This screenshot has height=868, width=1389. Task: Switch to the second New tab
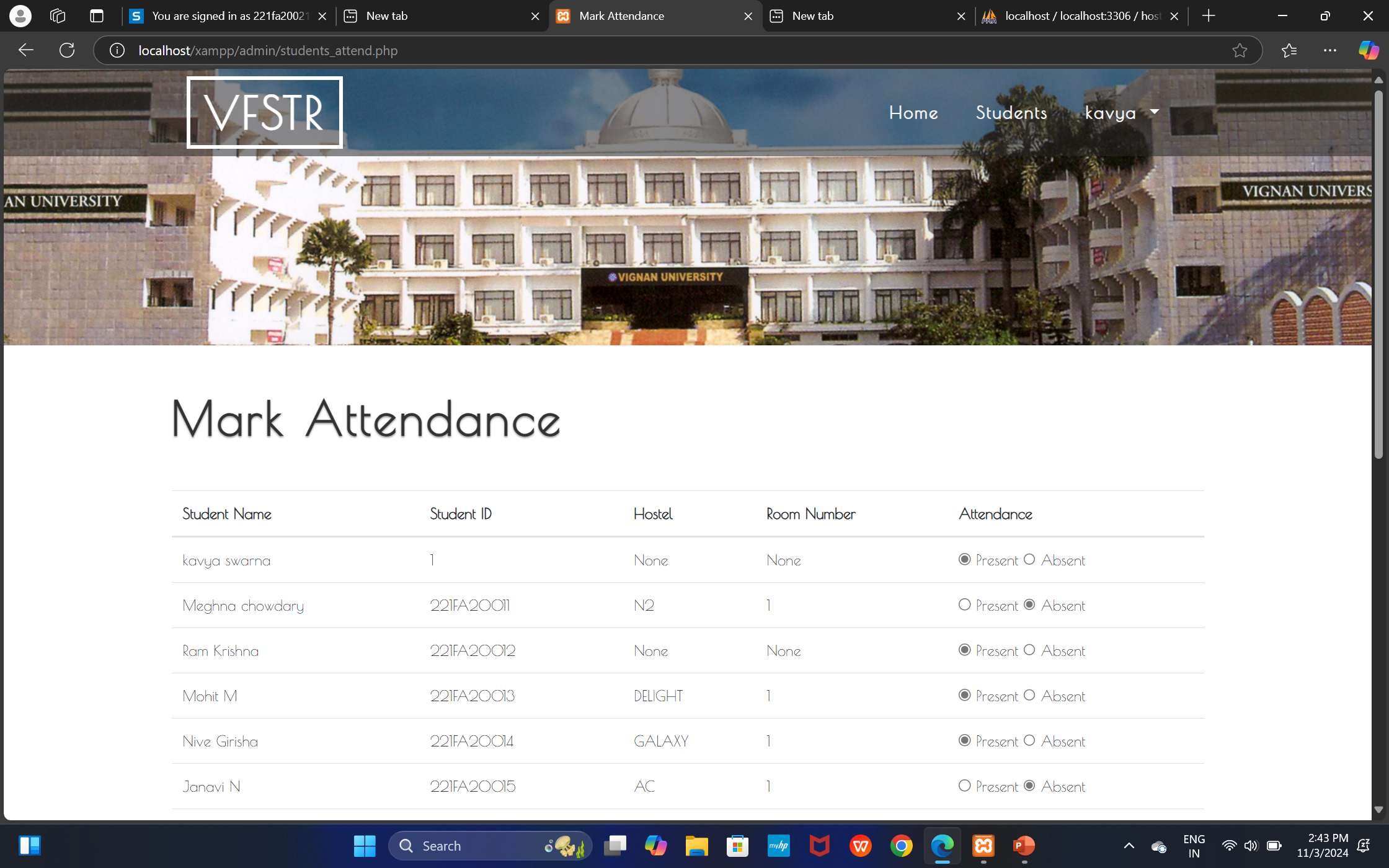coord(868,16)
